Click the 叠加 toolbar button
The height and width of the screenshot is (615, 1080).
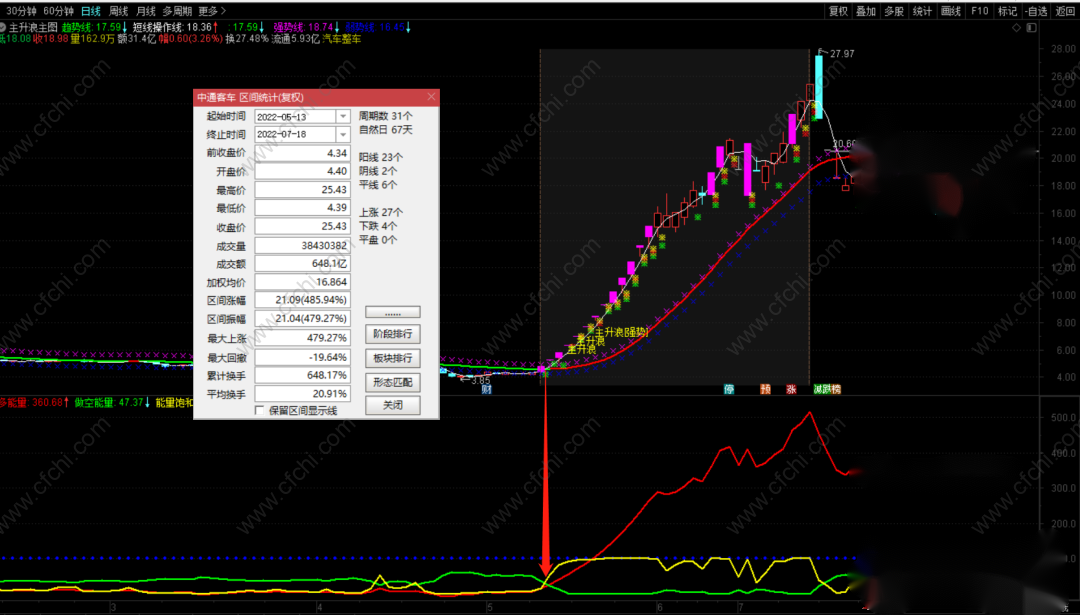click(x=866, y=11)
